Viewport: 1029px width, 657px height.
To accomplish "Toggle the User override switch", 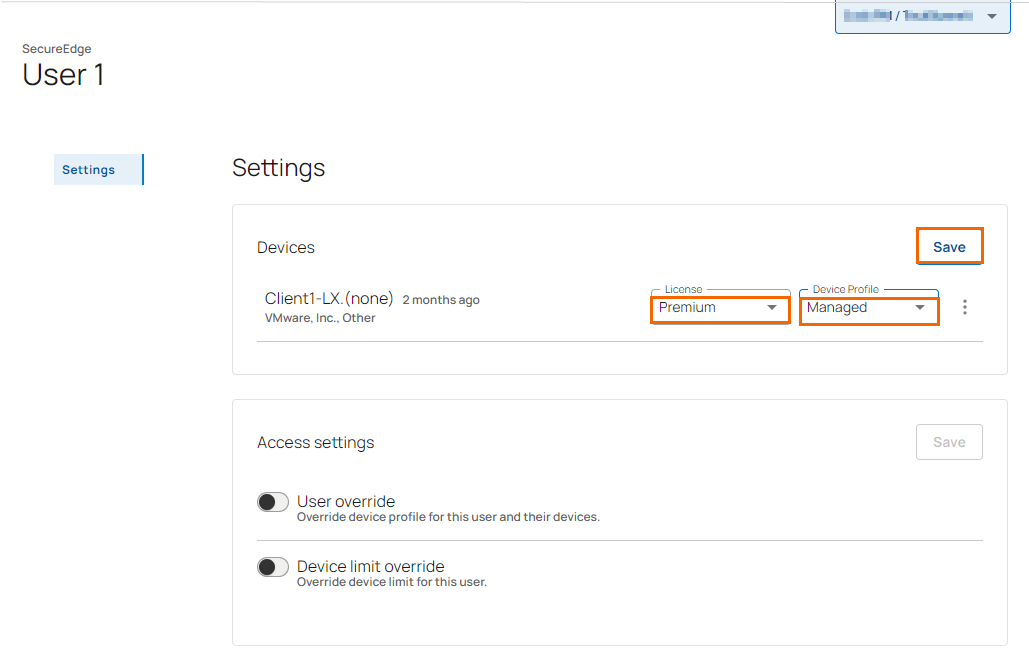I will click(273, 502).
